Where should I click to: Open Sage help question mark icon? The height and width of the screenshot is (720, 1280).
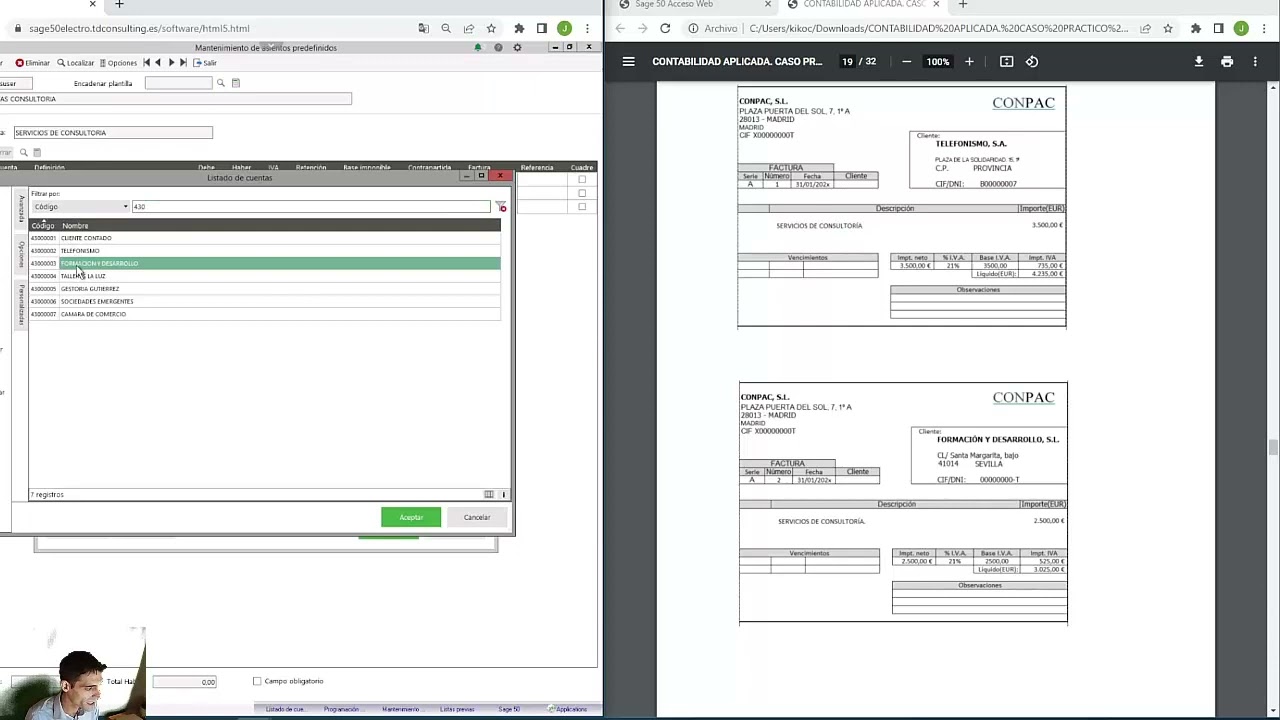pyautogui.click(x=498, y=48)
